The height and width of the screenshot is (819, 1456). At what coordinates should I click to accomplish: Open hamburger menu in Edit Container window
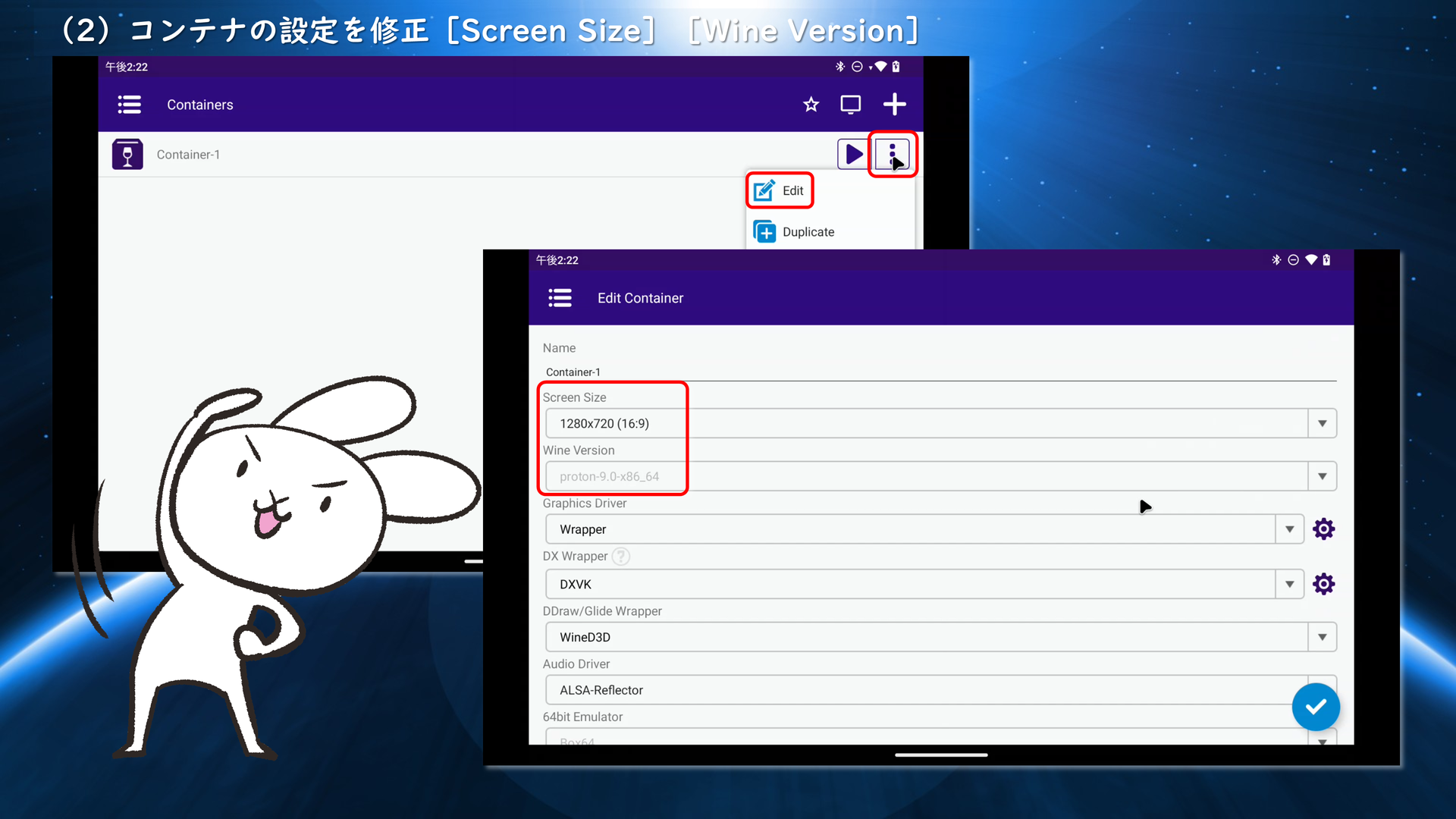560,298
